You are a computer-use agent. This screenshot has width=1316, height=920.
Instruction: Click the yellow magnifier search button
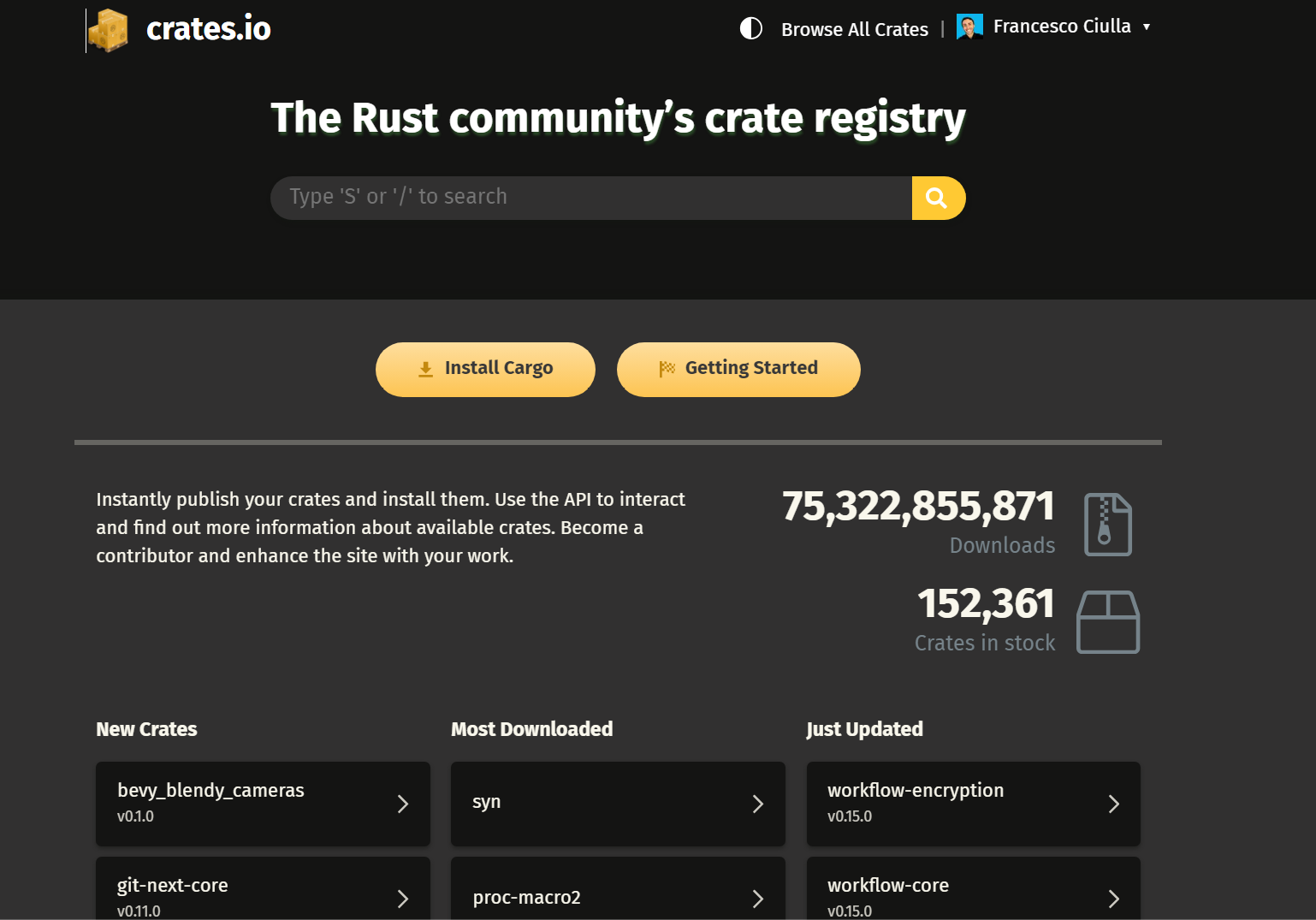[x=939, y=198]
